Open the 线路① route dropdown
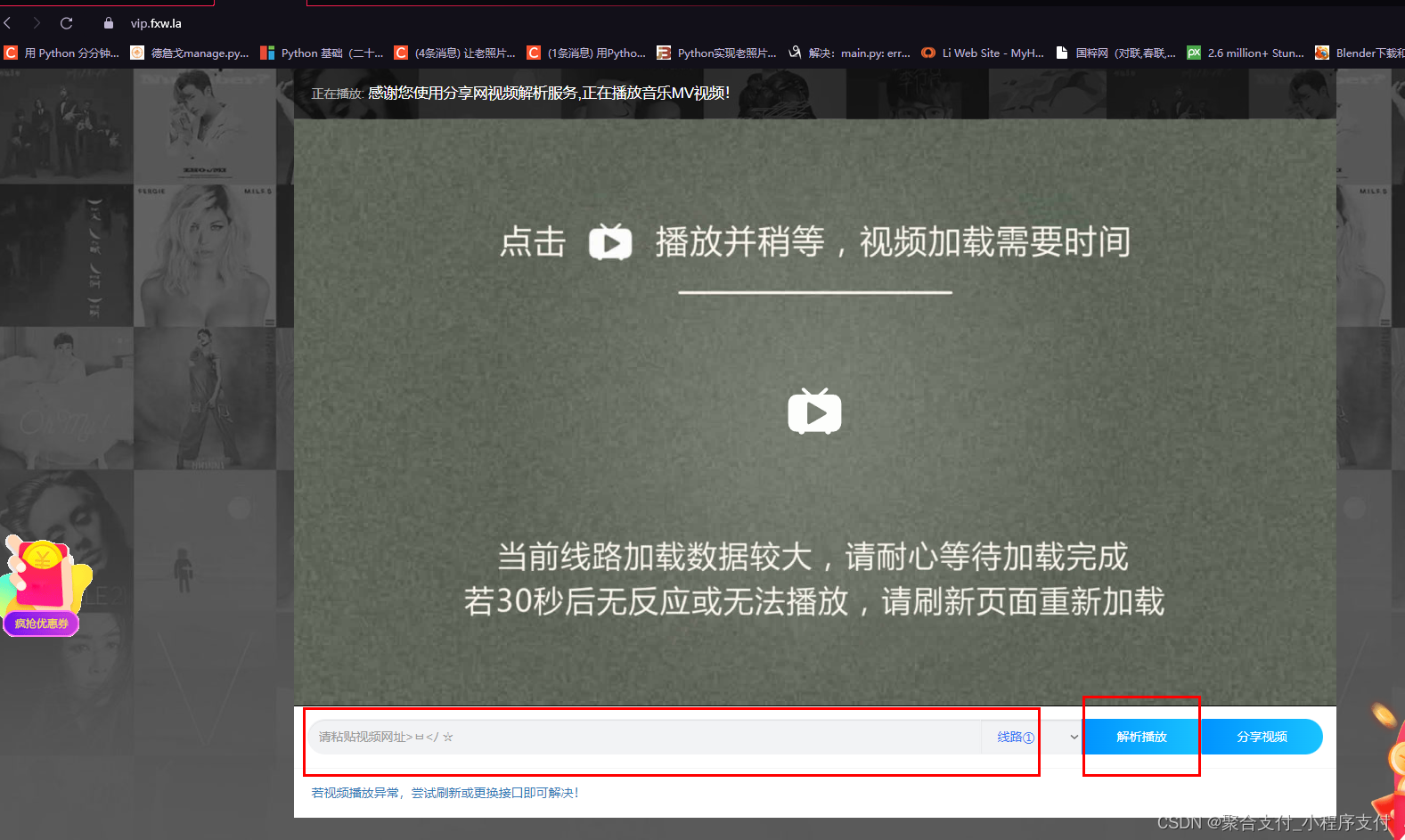Image resolution: width=1405 pixels, height=840 pixels. point(1033,737)
